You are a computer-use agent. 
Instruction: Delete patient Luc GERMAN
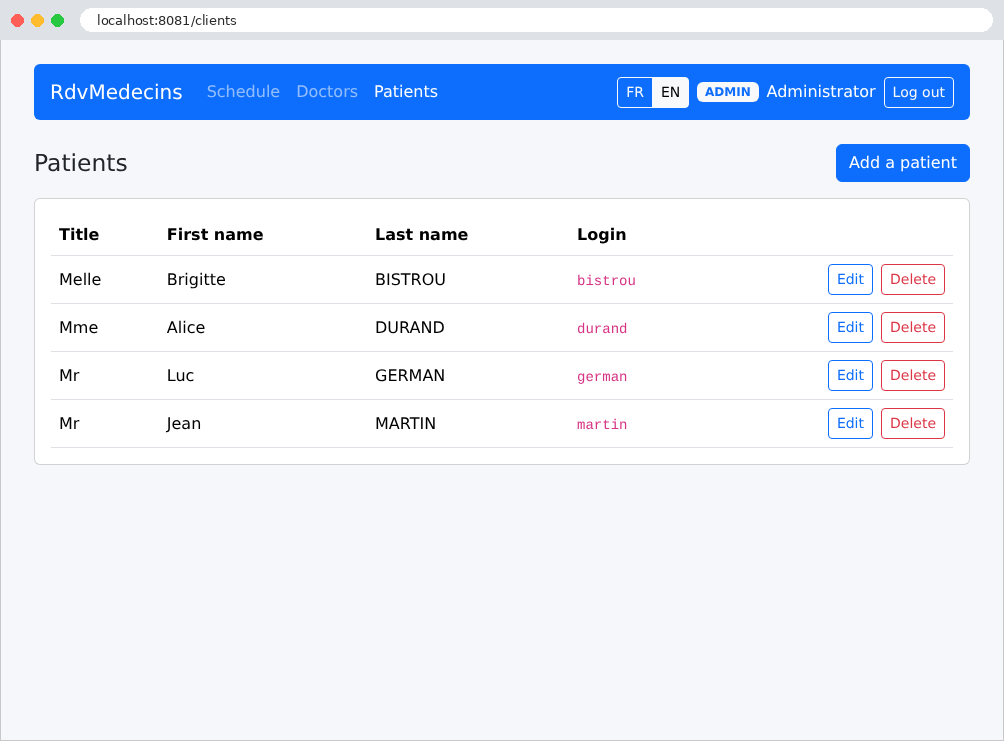[x=913, y=375]
